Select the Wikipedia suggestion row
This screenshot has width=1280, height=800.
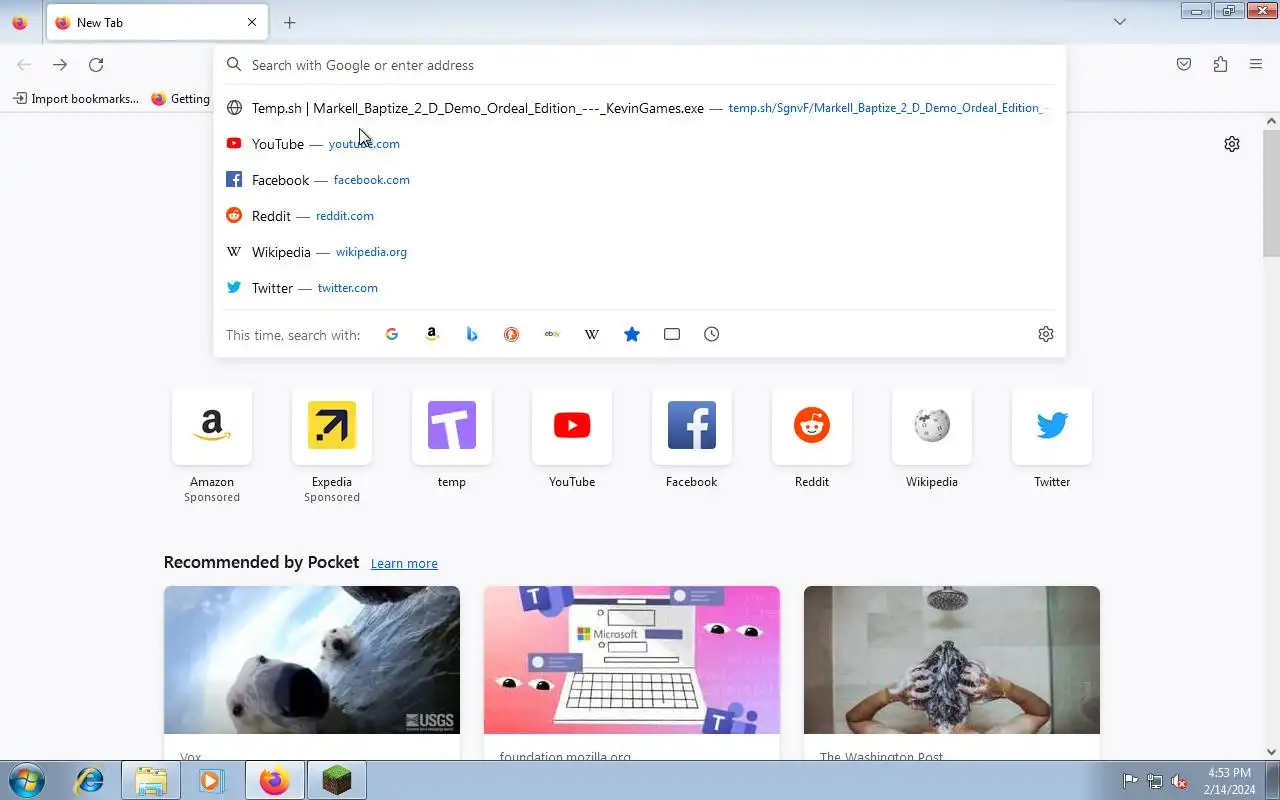pos(640,252)
